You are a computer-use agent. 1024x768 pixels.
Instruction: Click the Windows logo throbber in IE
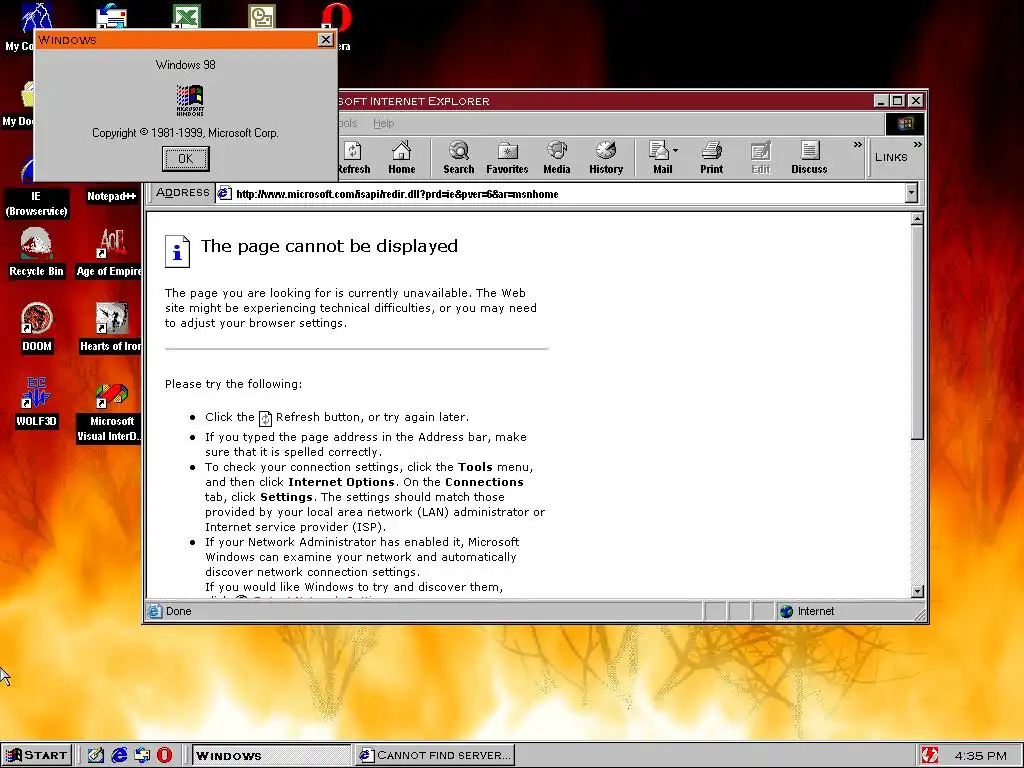[904, 123]
